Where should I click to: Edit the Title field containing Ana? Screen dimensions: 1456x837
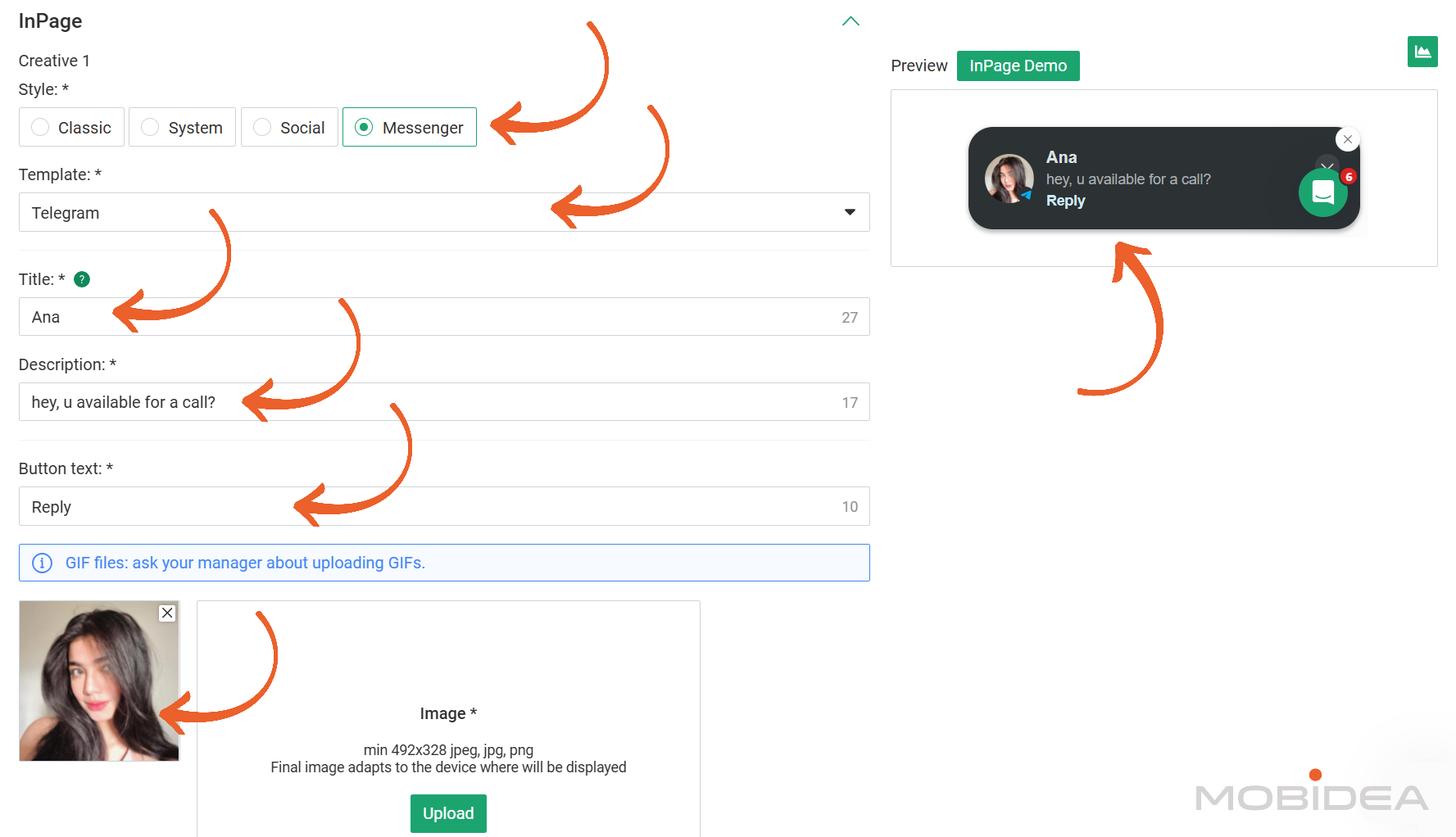pos(444,317)
